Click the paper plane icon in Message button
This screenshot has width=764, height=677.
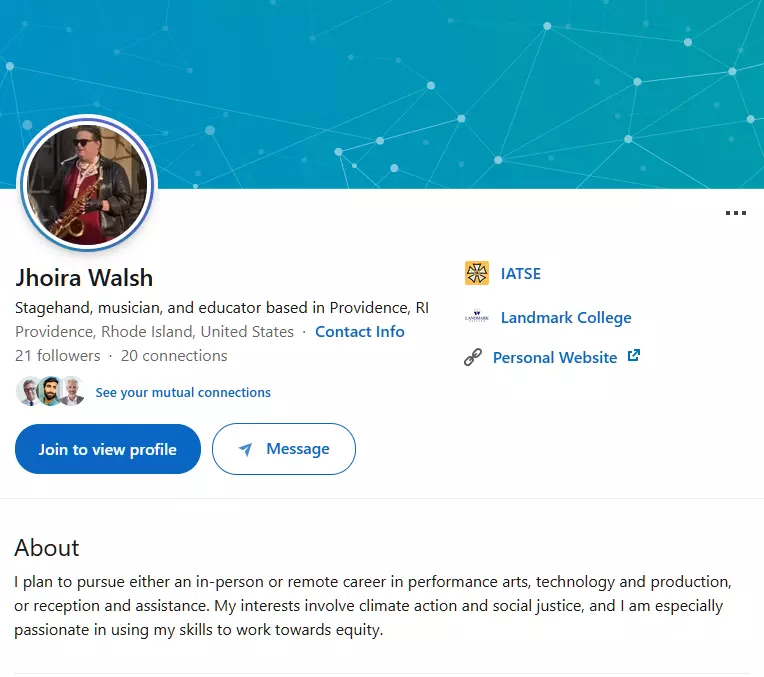[x=245, y=450]
